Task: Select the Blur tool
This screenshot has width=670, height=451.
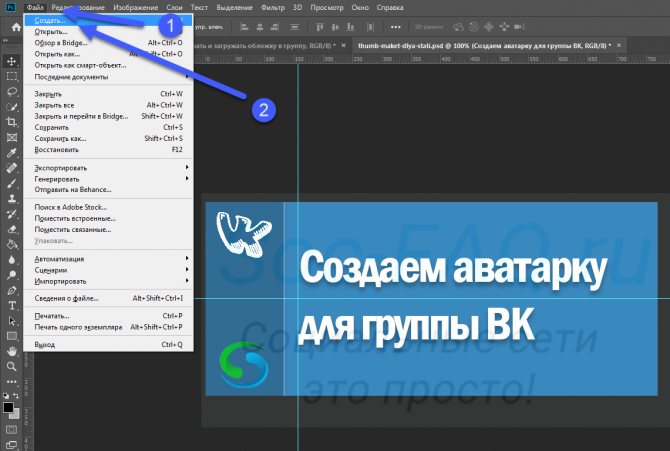Action: (x=12, y=259)
